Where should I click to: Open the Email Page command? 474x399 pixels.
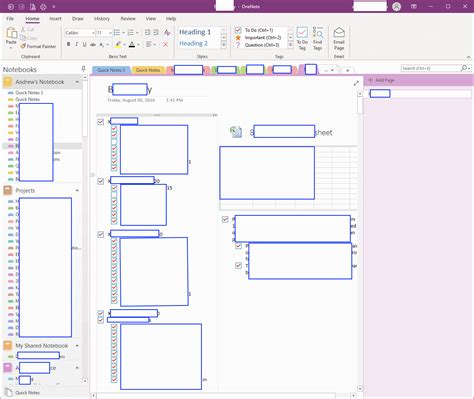pos(339,39)
